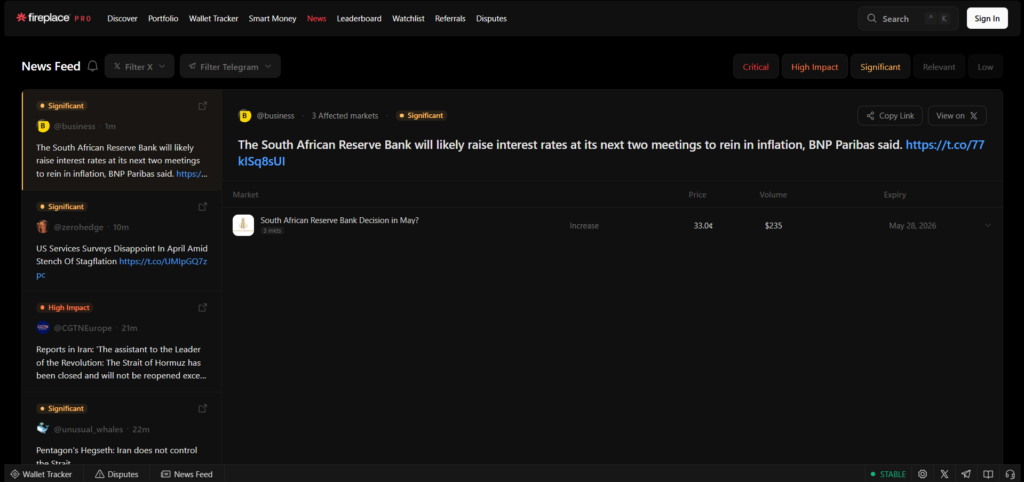Click the support headset icon

tap(1010, 474)
